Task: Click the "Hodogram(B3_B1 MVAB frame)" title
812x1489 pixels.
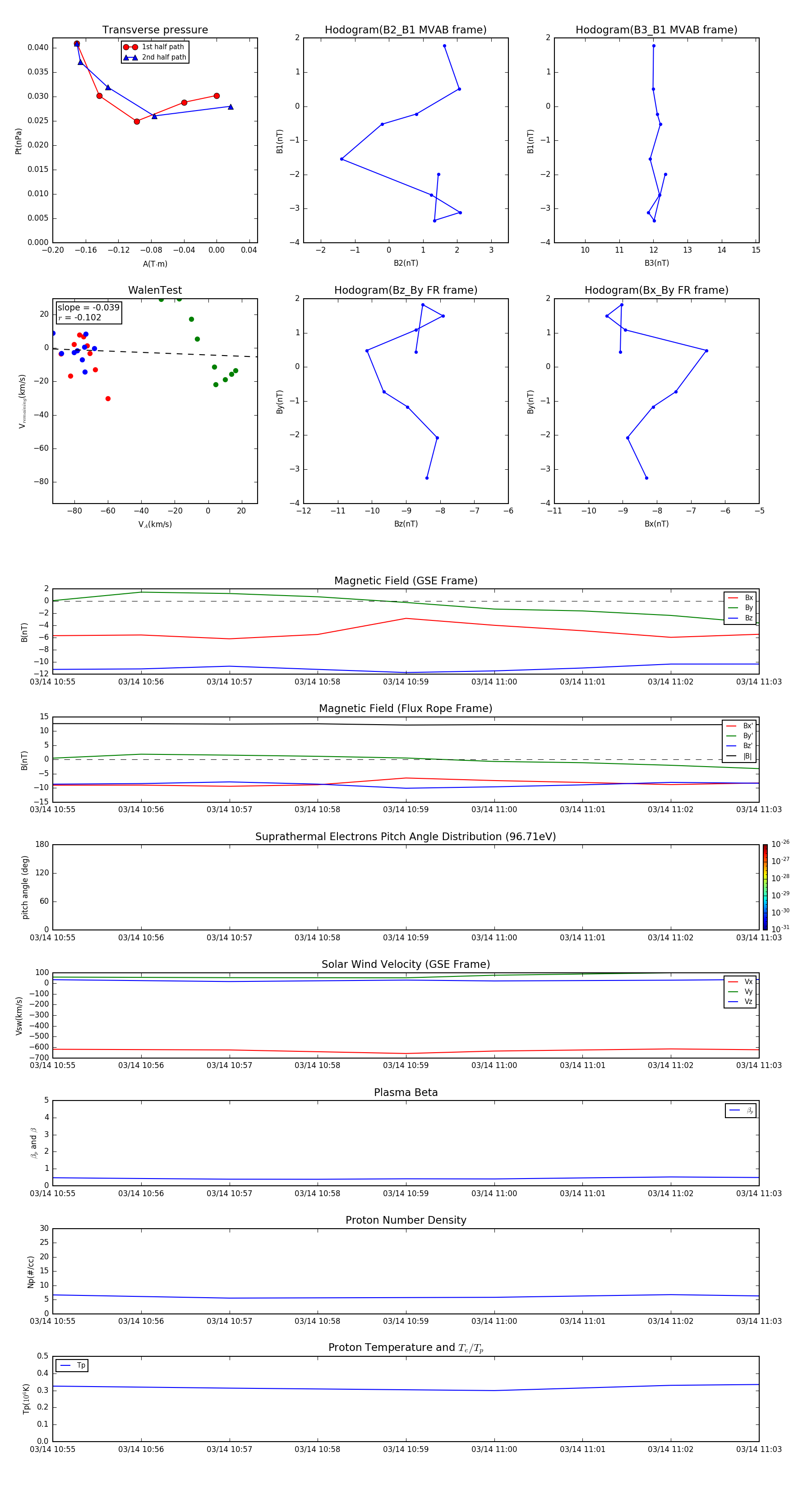Action: pyautogui.click(x=656, y=30)
